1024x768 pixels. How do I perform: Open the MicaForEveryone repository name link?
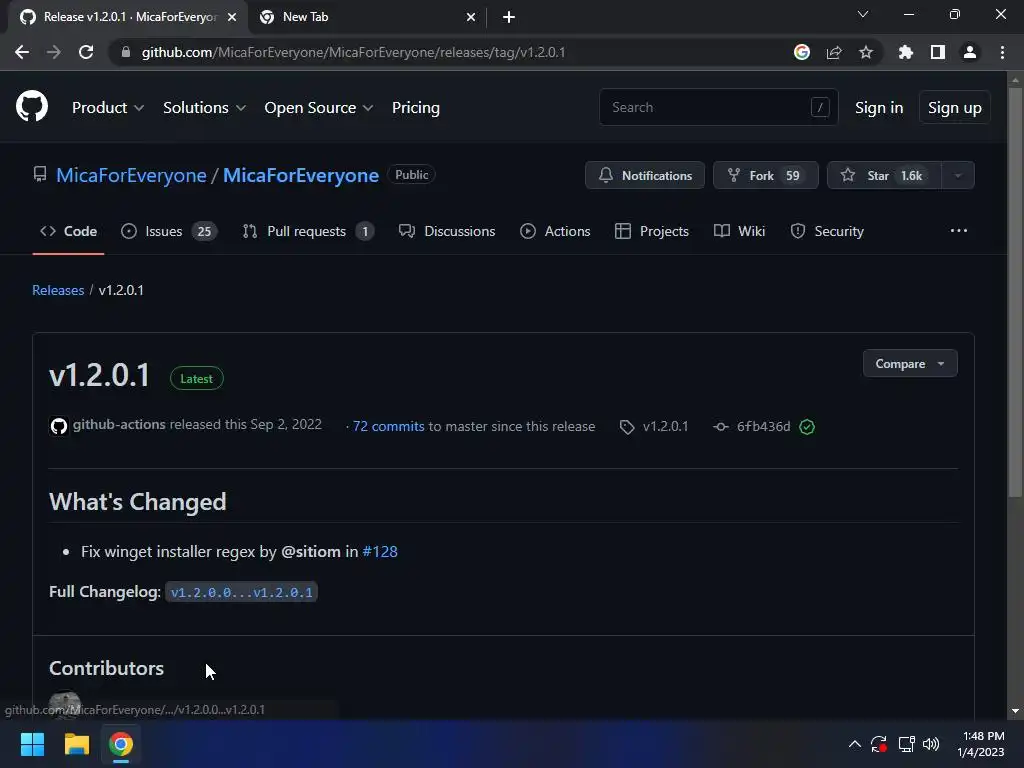pyautogui.click(x=301, y=175)
